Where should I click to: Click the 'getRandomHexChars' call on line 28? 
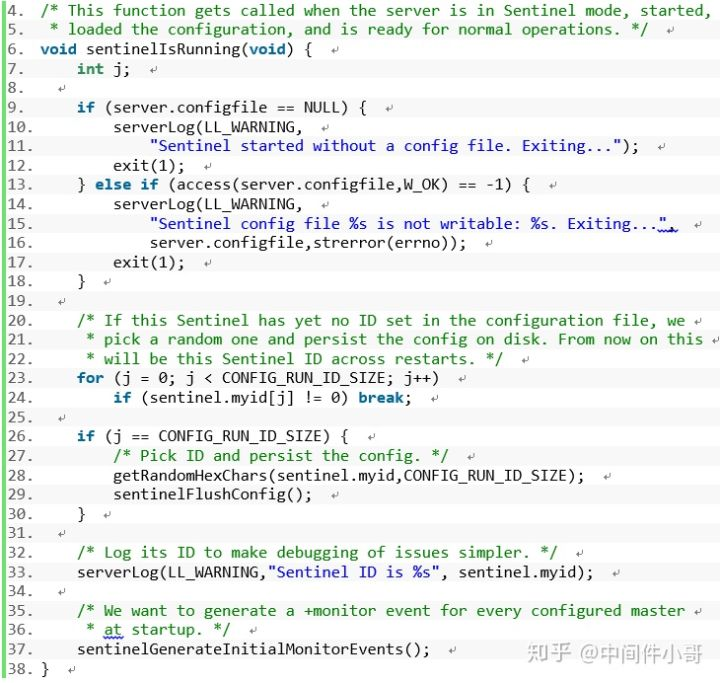(191, 475)
